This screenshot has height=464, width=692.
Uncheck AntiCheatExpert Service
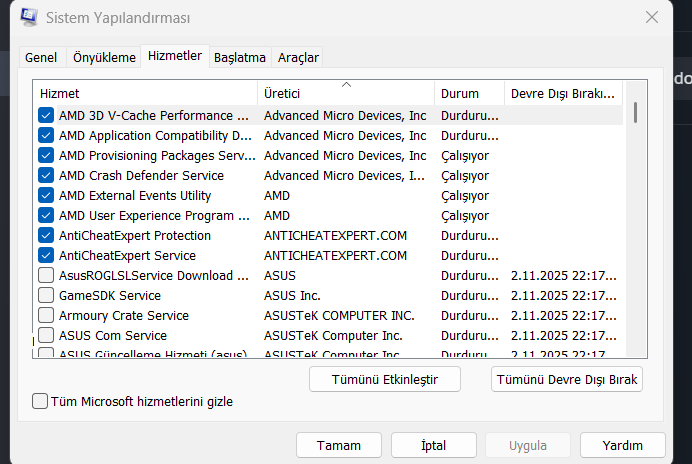click(x=46, y=255)
